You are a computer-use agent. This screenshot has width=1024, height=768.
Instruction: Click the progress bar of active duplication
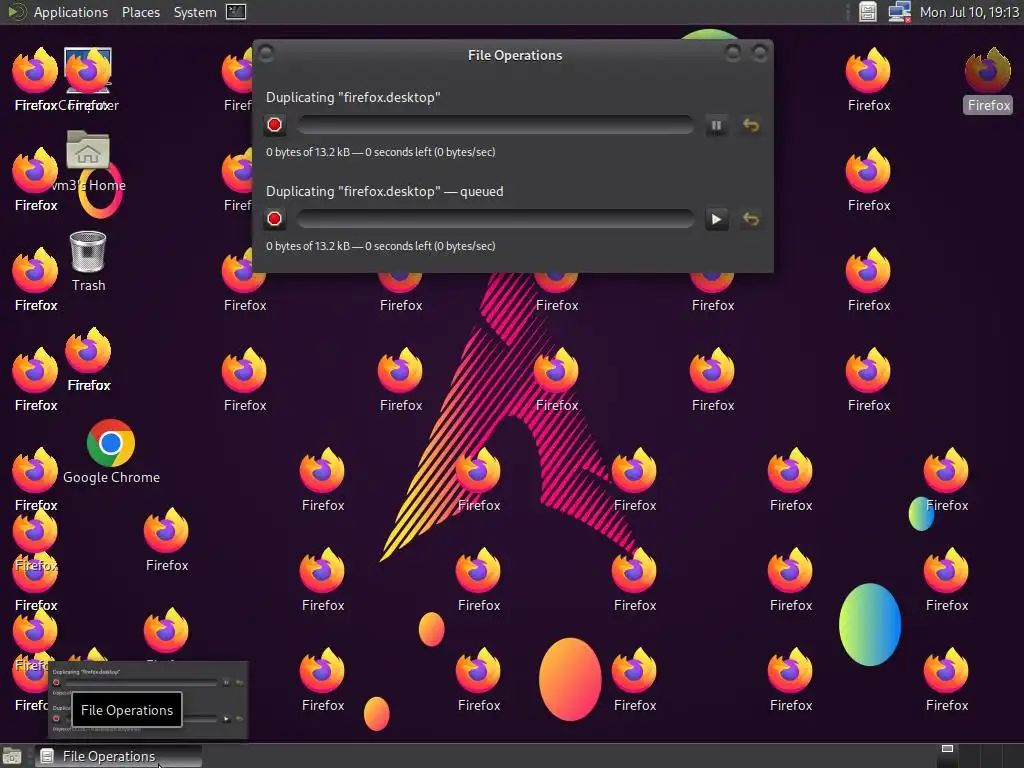pyautogui.click(x=495, y=125)
